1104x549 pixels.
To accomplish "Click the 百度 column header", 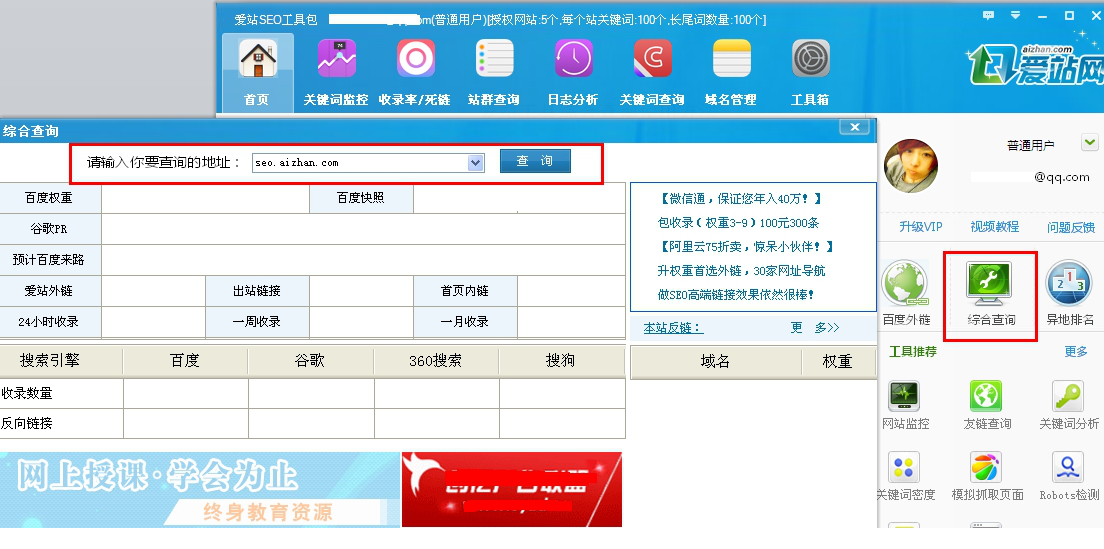I will click(x=185, y=361).
